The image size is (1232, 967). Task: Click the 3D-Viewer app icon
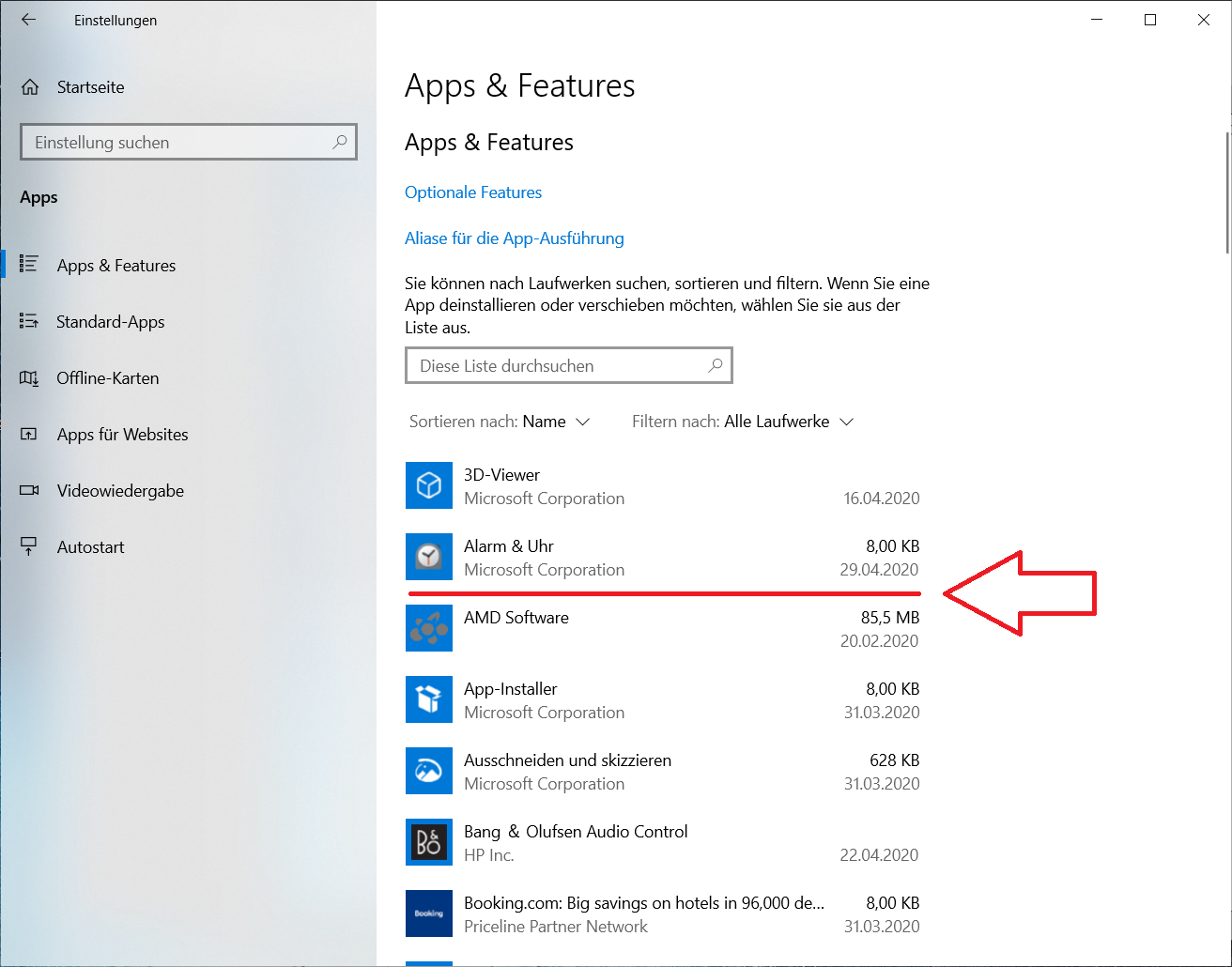click(429, 485)
